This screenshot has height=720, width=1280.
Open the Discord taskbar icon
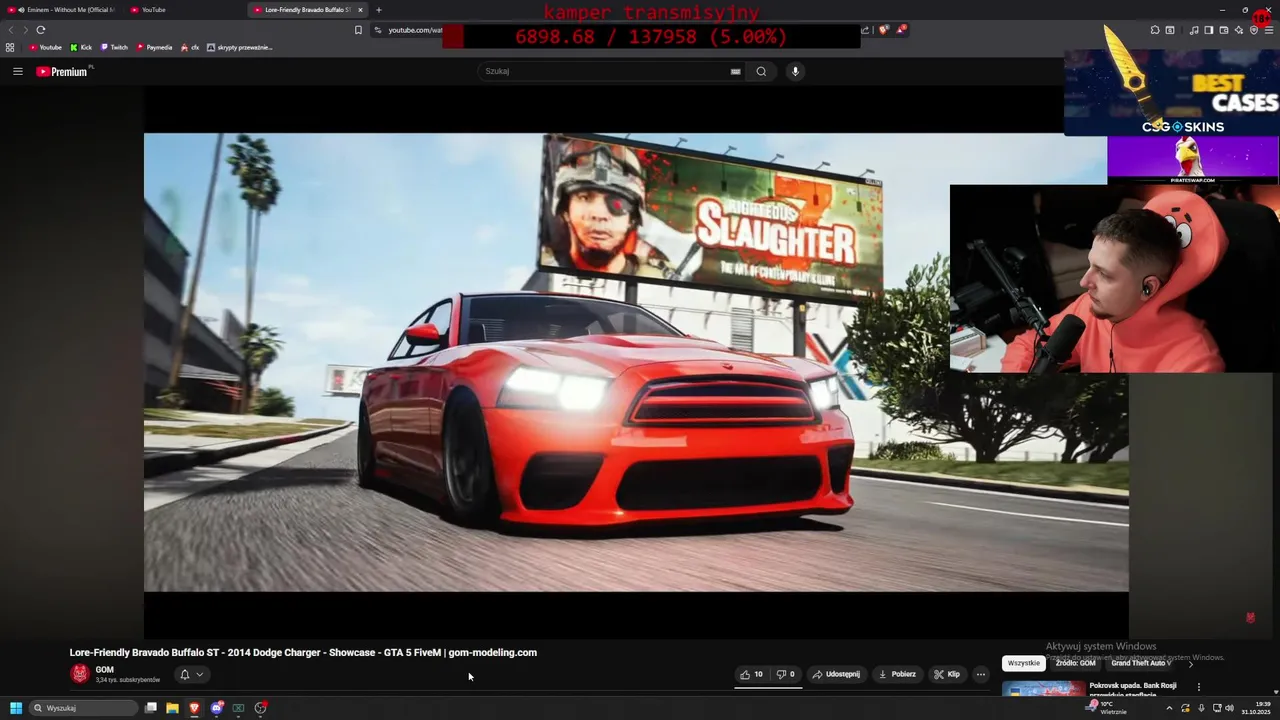pos(216,708)
